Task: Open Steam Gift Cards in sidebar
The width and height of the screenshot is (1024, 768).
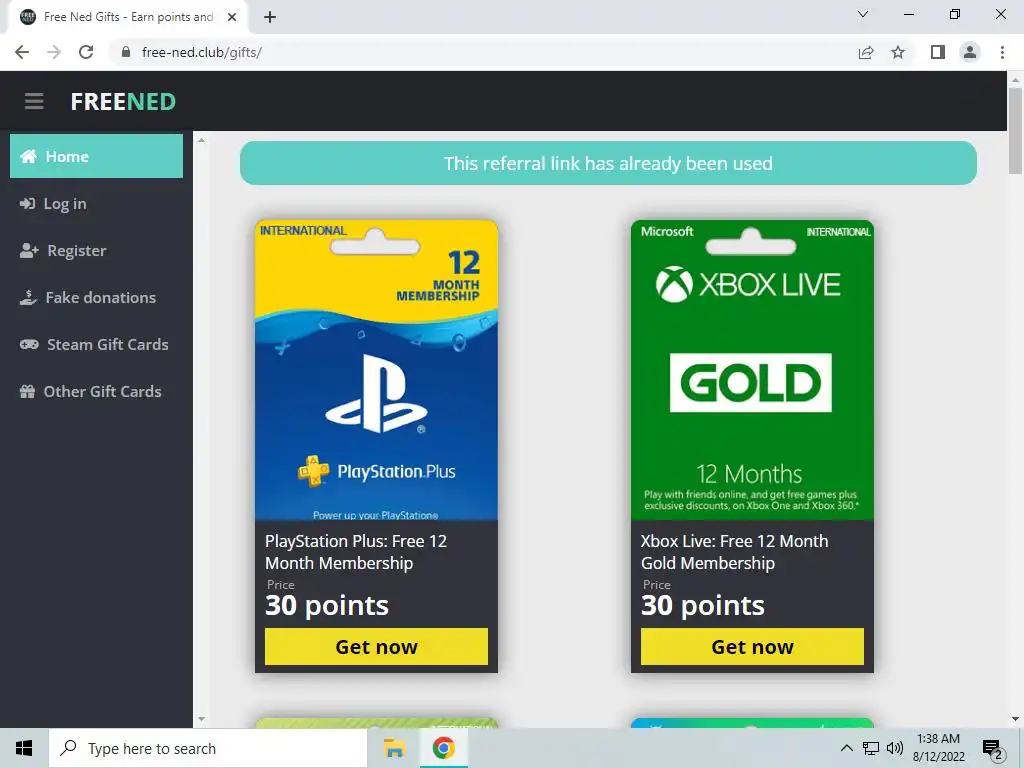Action: pos(97,344)
